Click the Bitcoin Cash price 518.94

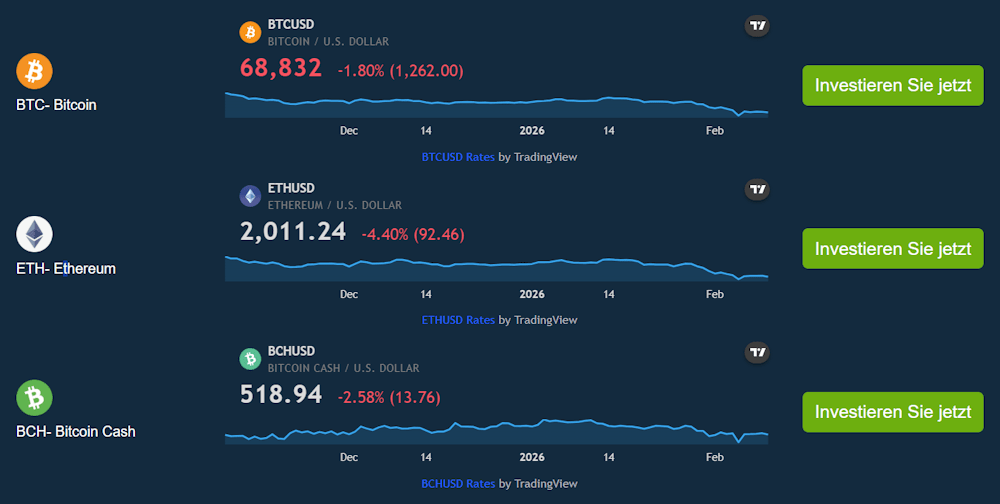pos(281,395)
